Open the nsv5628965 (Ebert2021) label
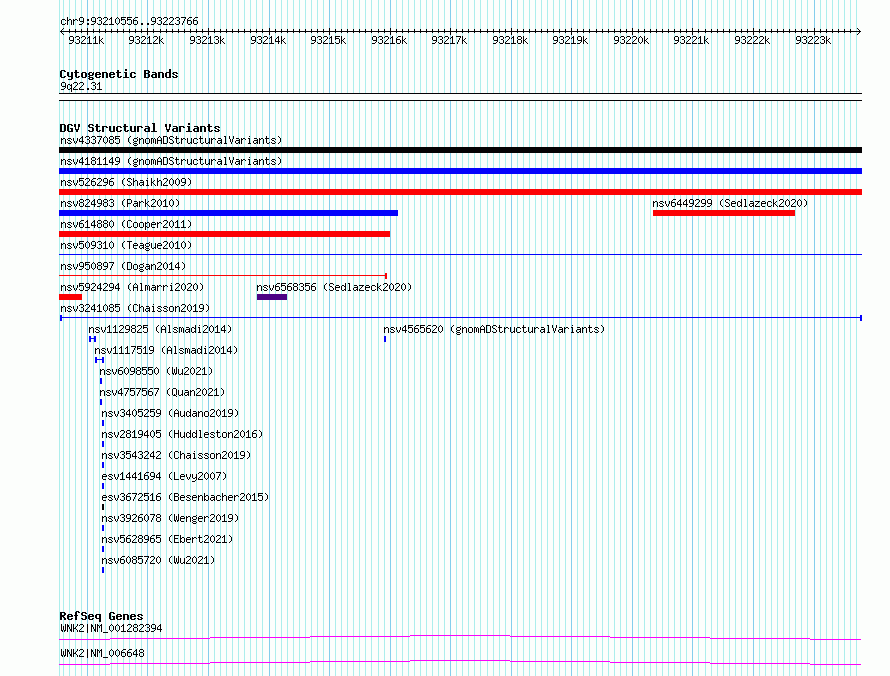Screen dimensions: 890x676 [167, 539]
